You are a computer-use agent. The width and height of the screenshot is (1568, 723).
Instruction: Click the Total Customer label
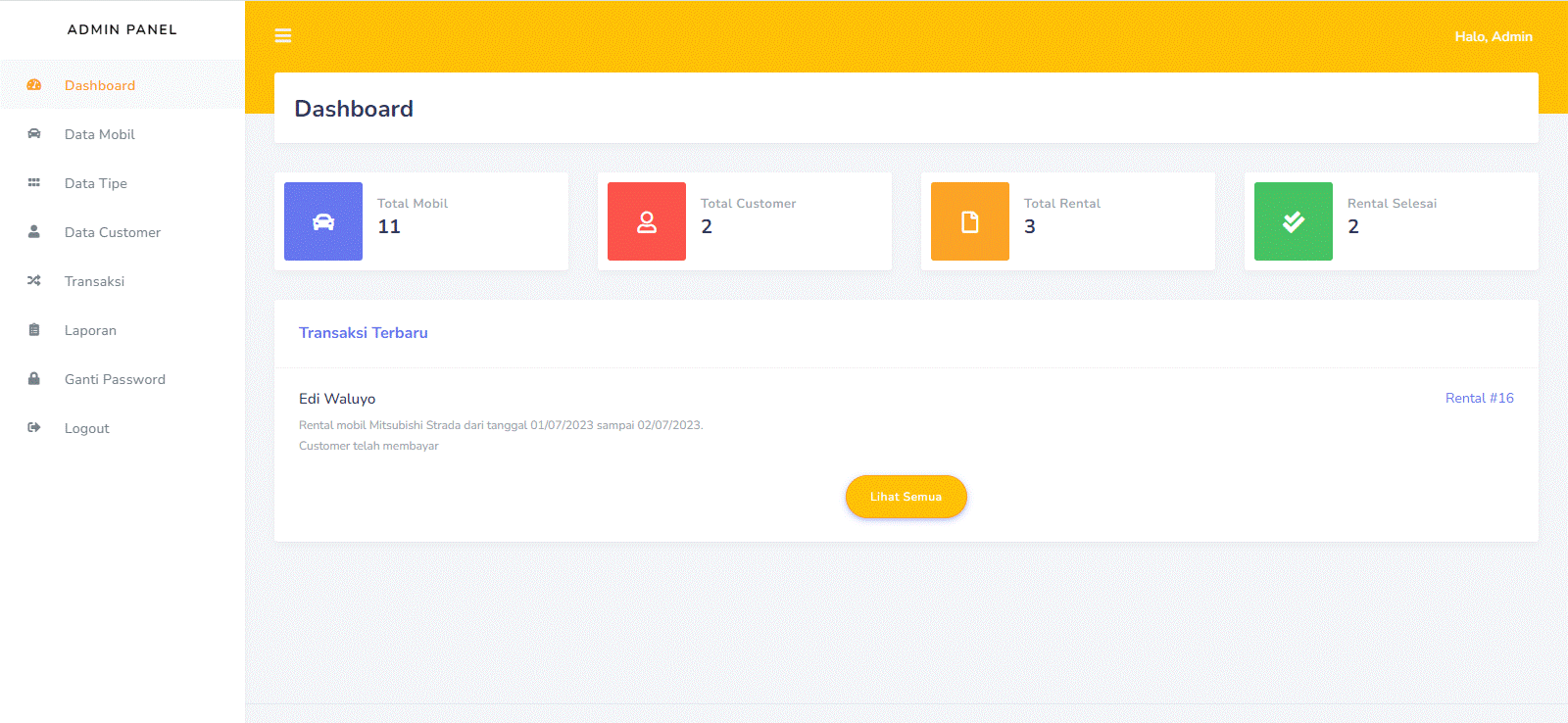(749, 204)
